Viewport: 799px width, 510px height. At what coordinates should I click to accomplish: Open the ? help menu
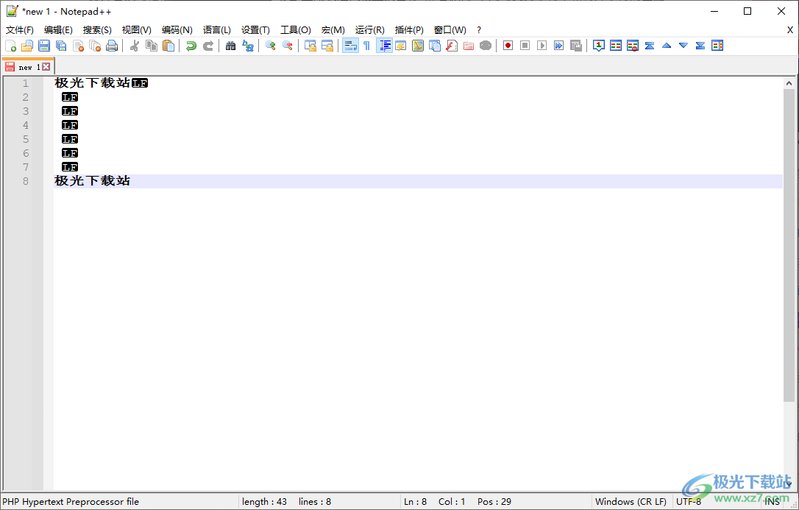[x=478, y=30]
